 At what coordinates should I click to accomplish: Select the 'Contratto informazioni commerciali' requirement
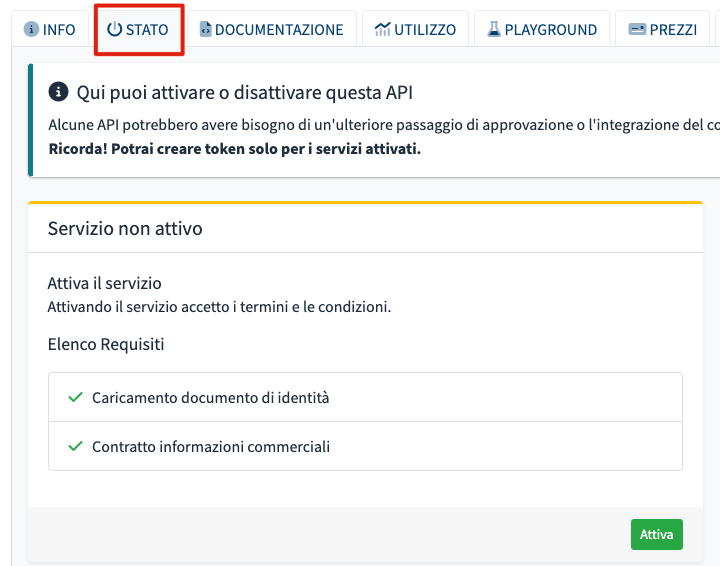[211, 447]
